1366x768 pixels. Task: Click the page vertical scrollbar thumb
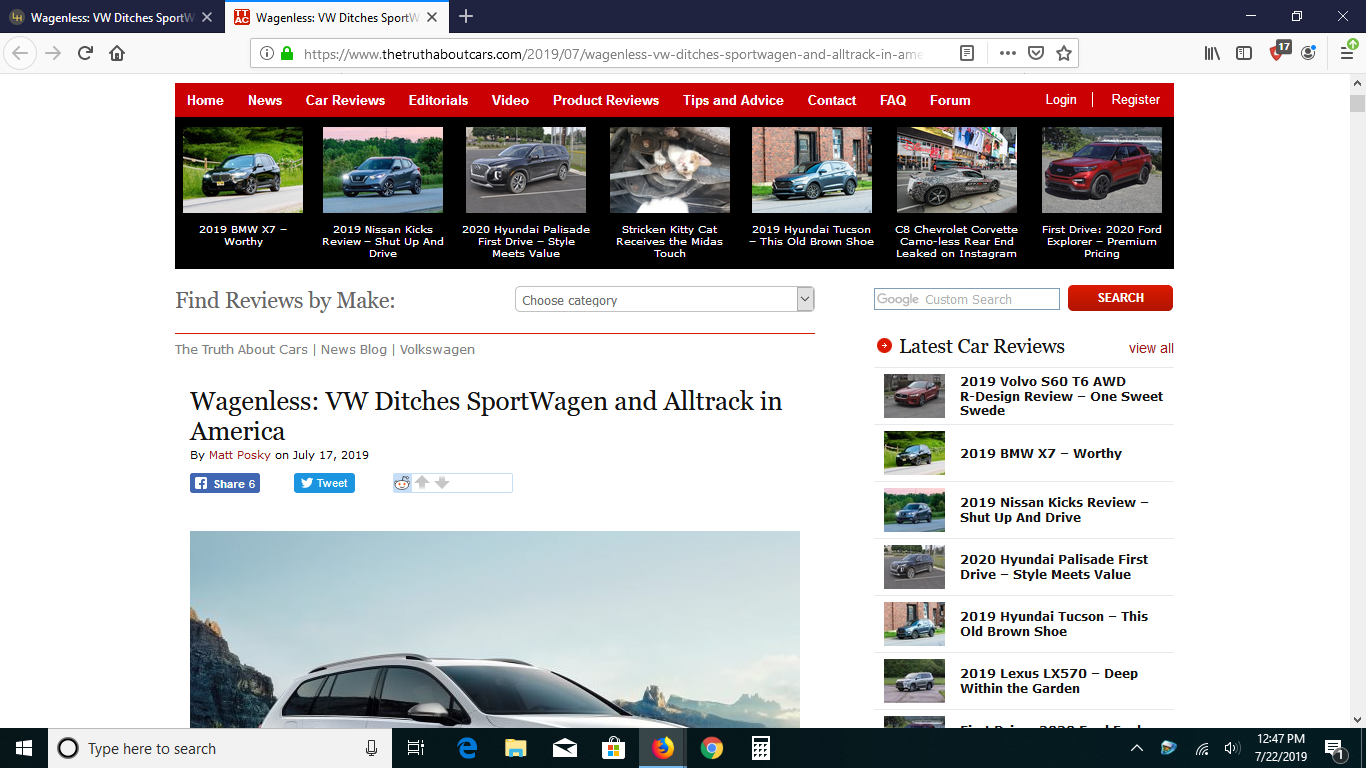1357,103
